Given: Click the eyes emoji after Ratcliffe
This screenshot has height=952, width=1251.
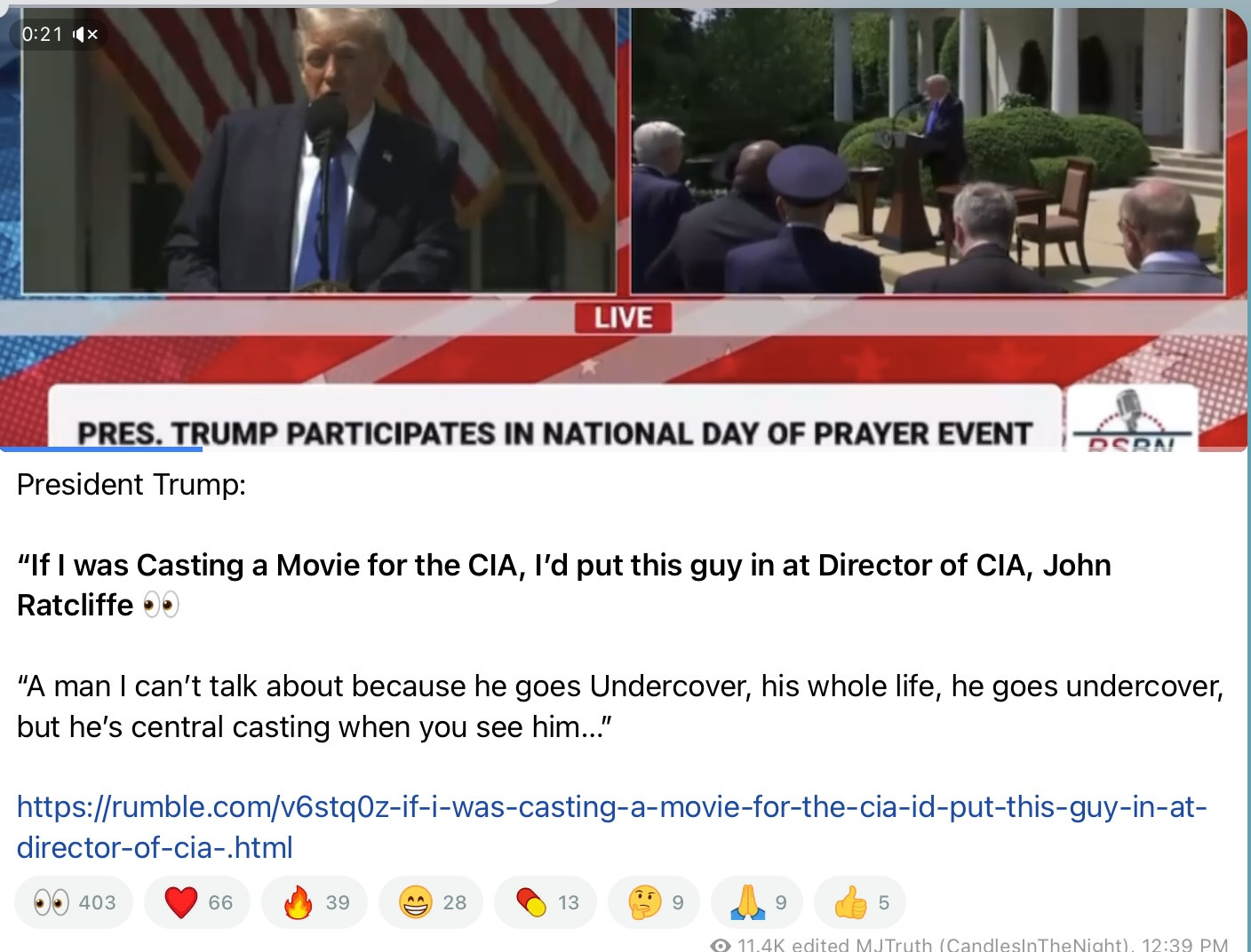Looking at the screenshot, I should click(161, 606).
